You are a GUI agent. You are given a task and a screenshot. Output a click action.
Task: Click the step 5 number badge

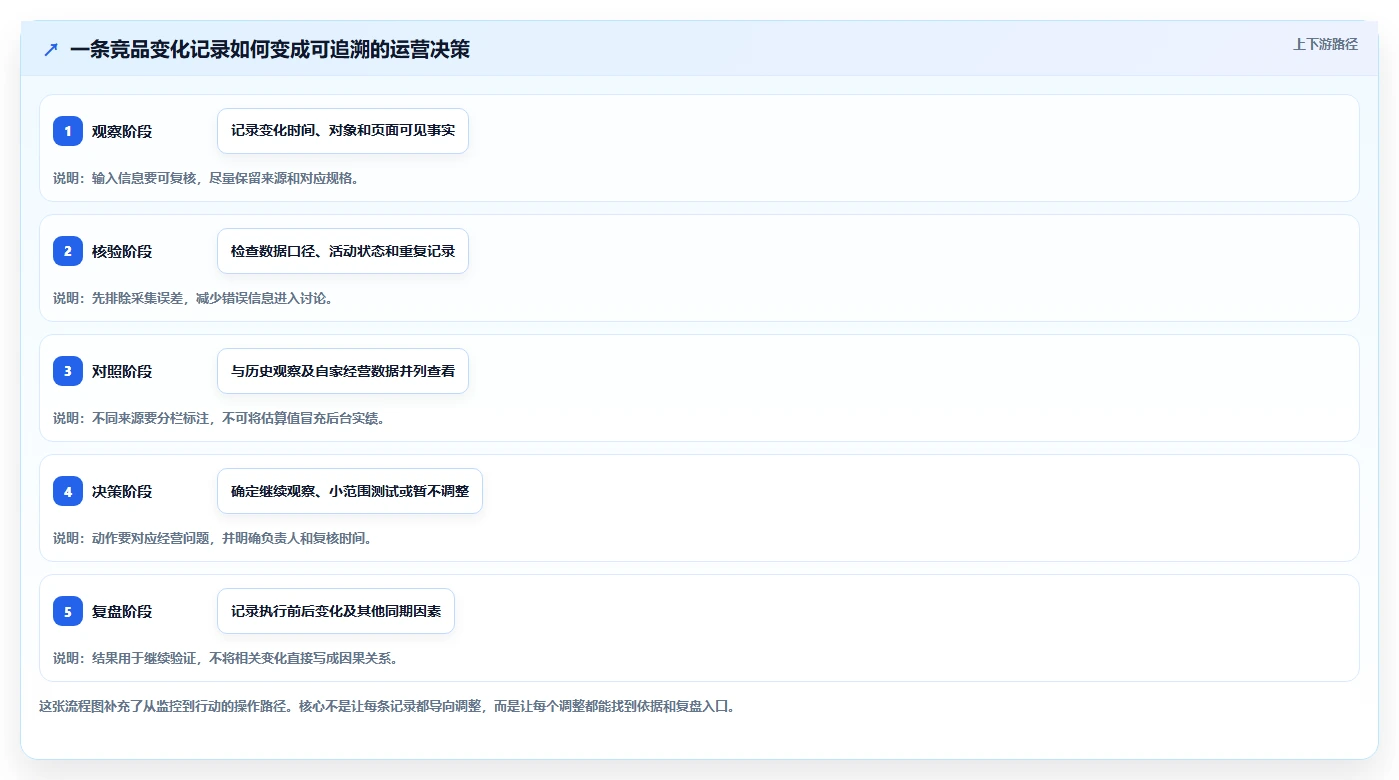click(68, 611)
